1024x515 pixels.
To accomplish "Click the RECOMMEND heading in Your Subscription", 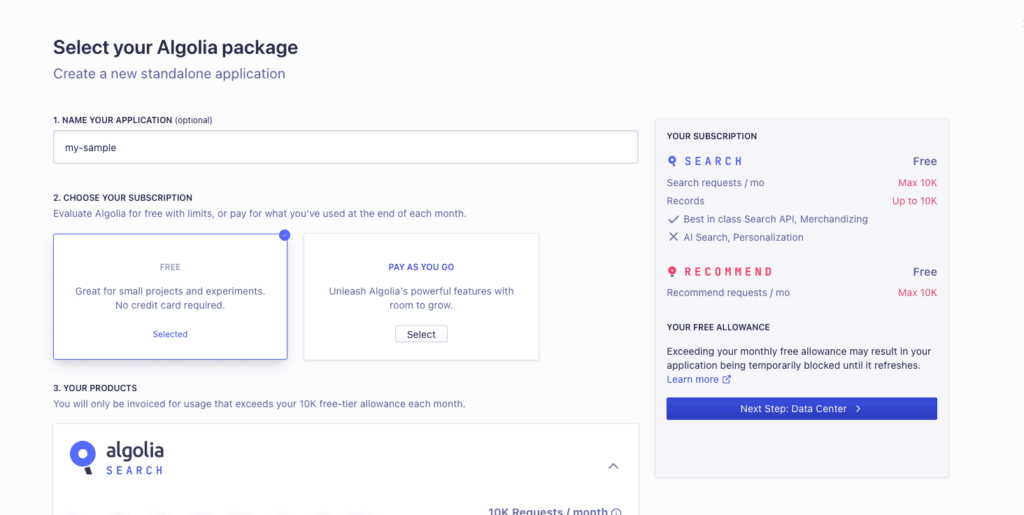I will (728, 272).
